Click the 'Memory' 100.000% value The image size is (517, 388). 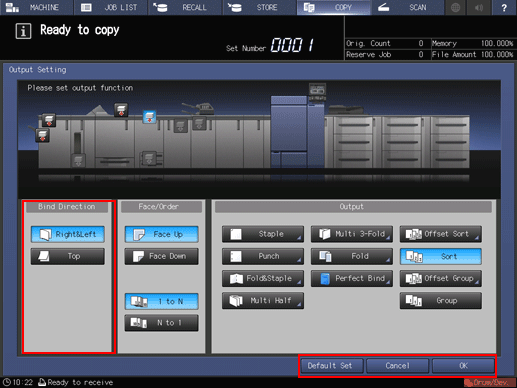click(497, 43)
